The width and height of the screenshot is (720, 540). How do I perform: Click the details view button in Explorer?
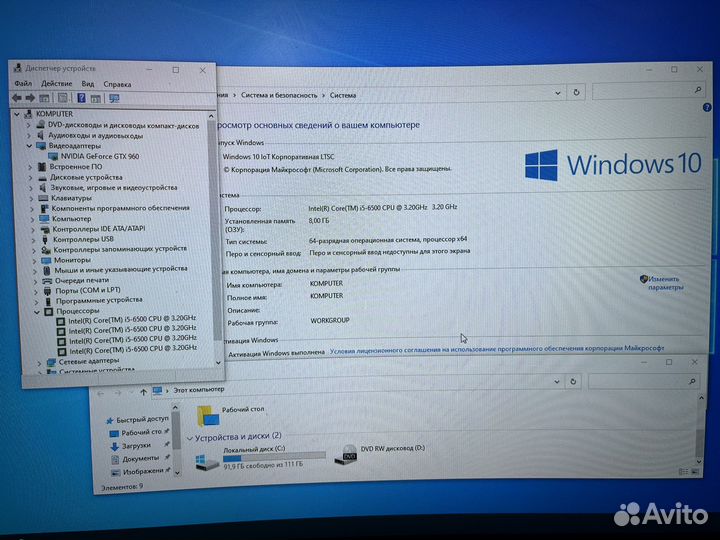point(683,472)
